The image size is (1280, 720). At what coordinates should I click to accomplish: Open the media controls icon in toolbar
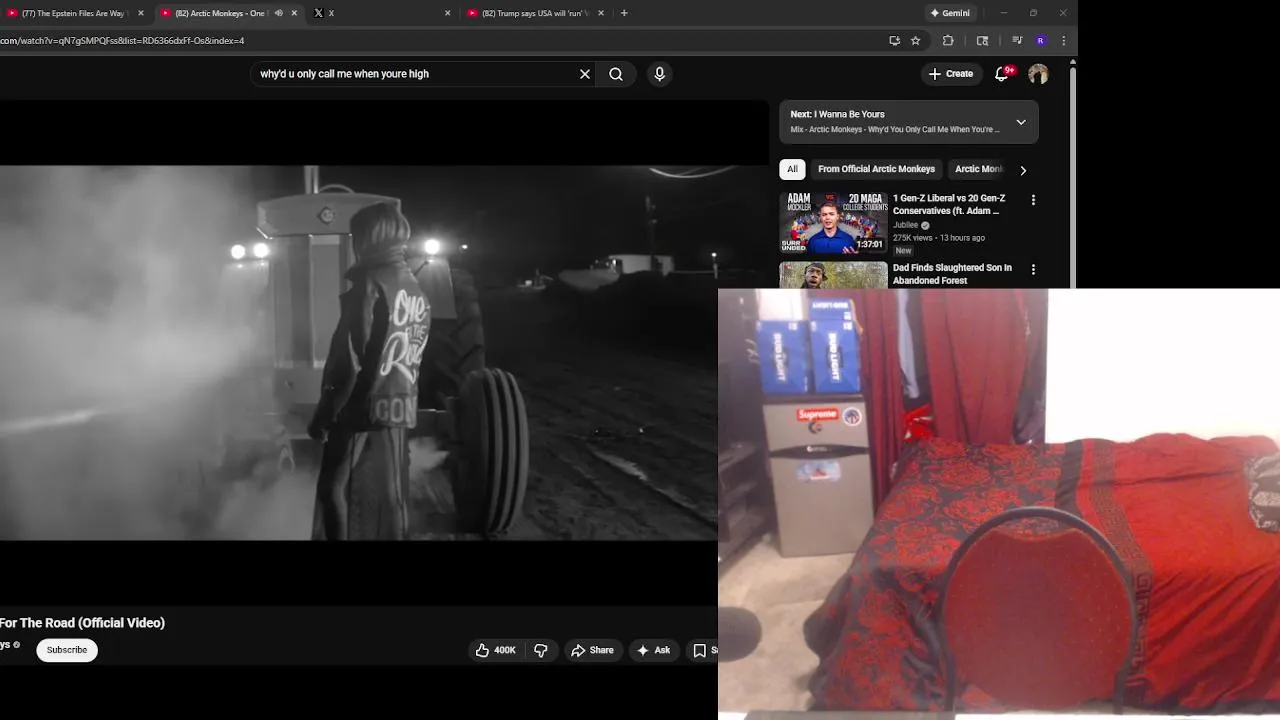1017,41
